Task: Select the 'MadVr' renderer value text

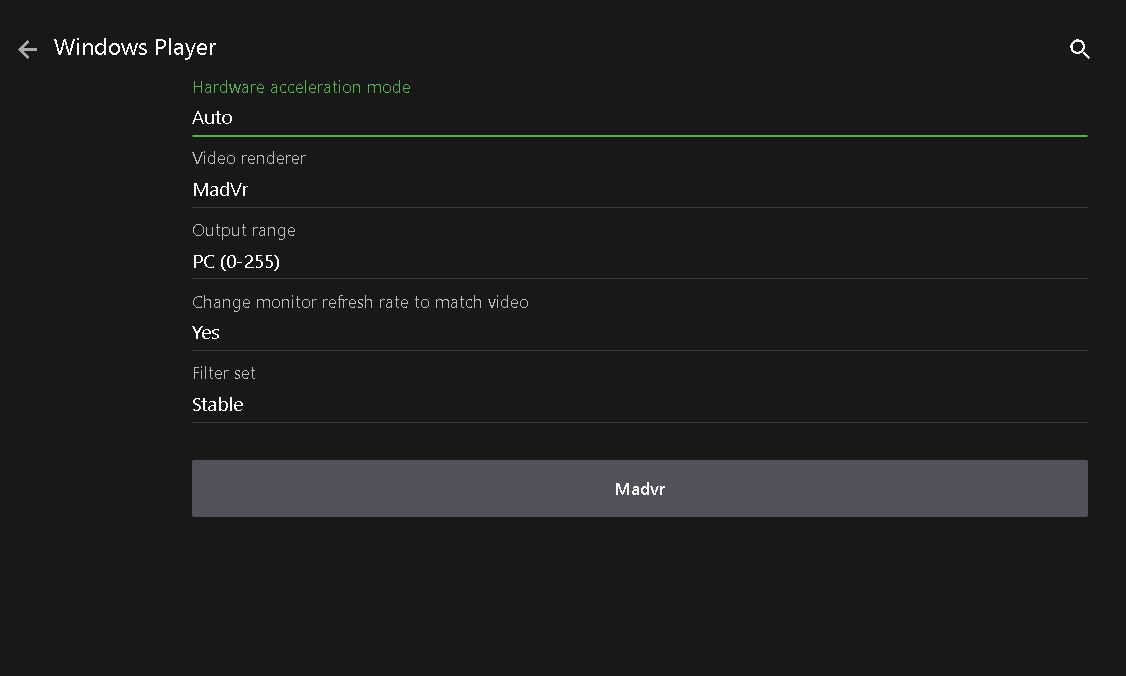Action: 220,189
